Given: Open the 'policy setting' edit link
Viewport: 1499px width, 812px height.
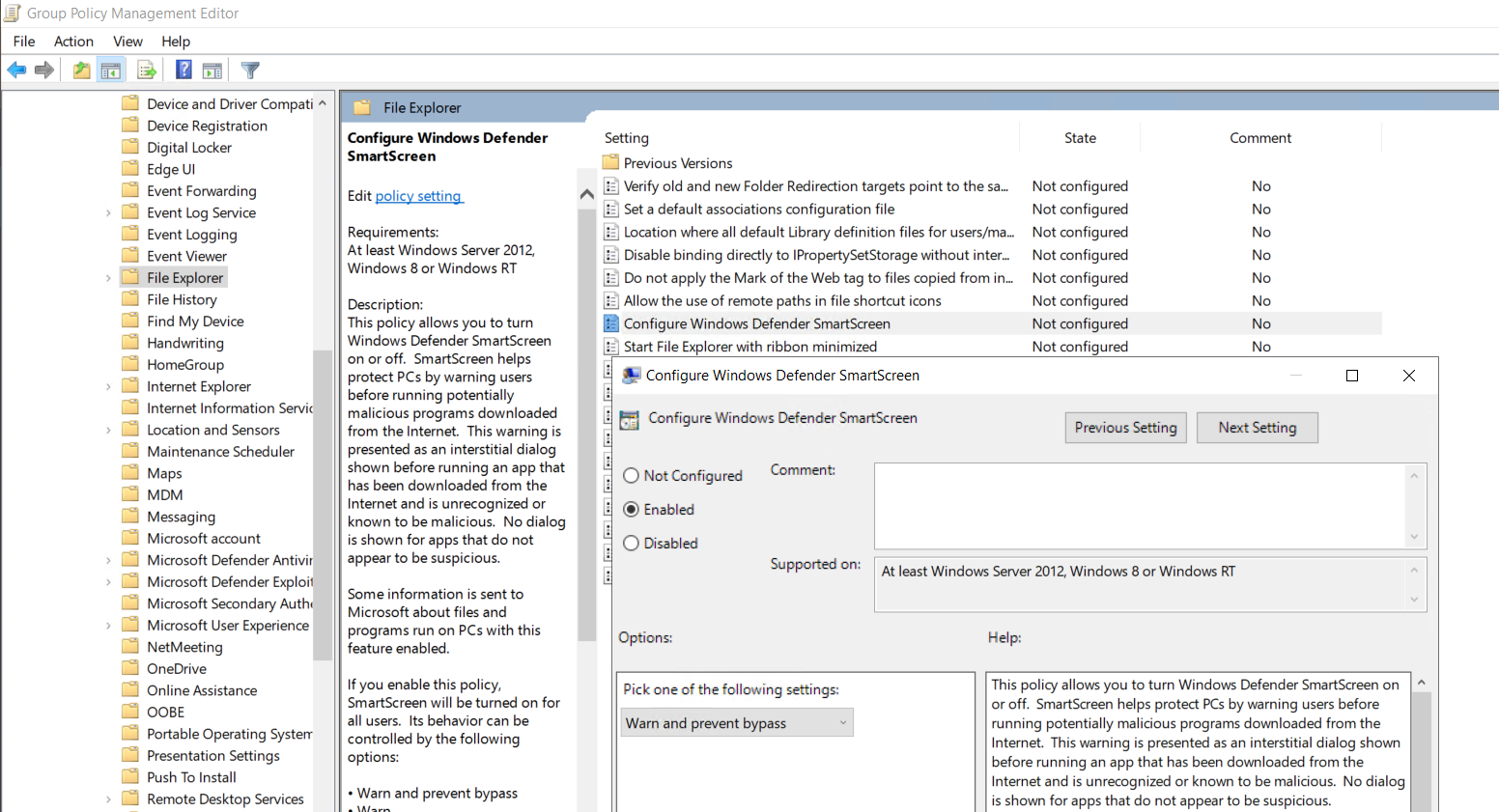Looking at the screenshot, I should (x=419, y=196).
